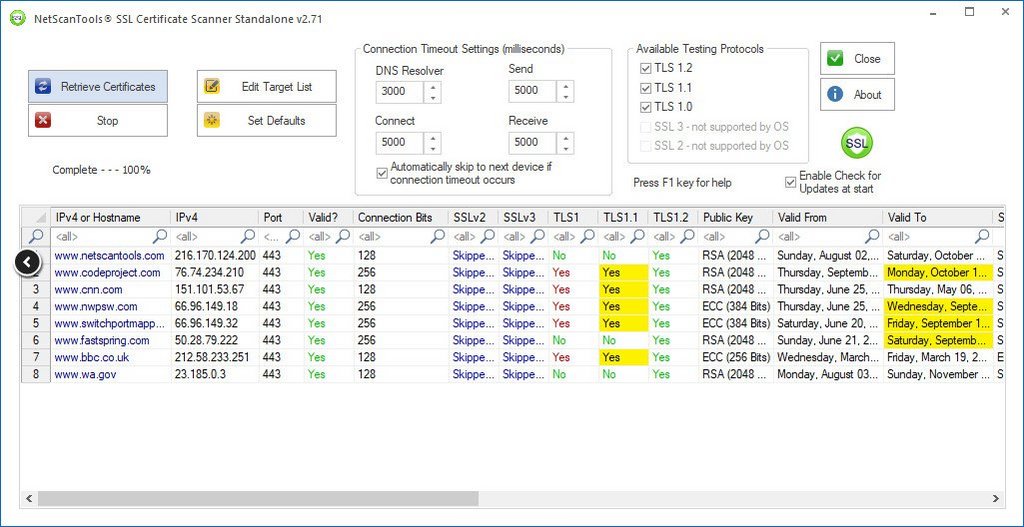Toggle the TLS 1.2 protocol checkbox
1024x527 pixels.
(x=646, y=68)
